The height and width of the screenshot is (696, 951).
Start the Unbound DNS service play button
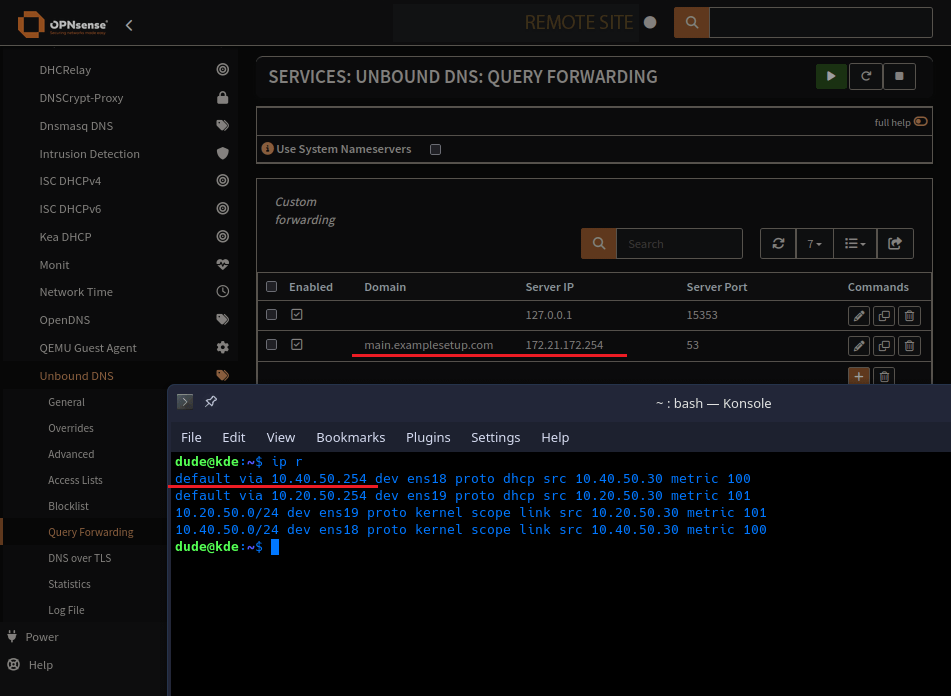[831, 76]
